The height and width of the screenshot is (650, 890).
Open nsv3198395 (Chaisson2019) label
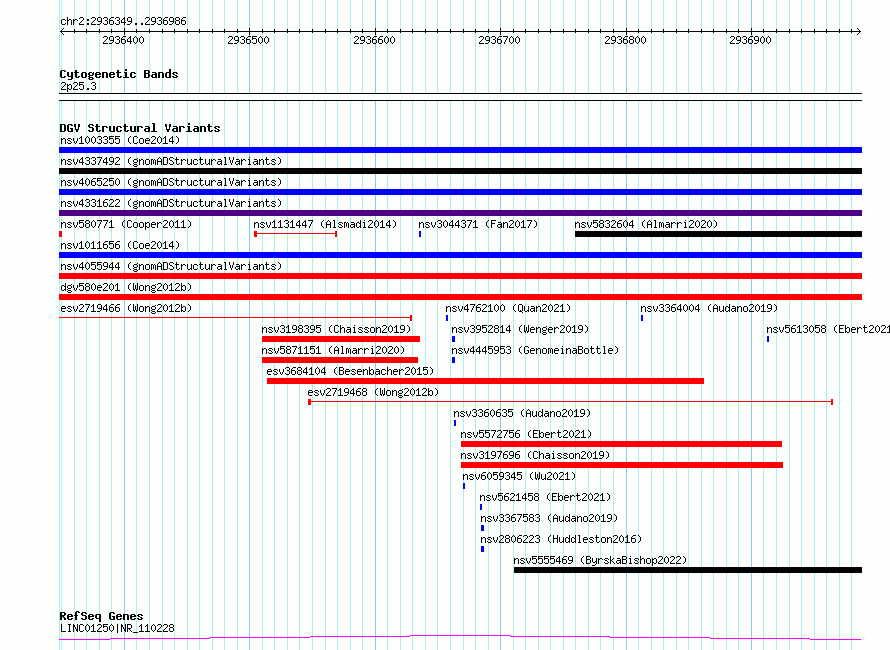[336, 329]
